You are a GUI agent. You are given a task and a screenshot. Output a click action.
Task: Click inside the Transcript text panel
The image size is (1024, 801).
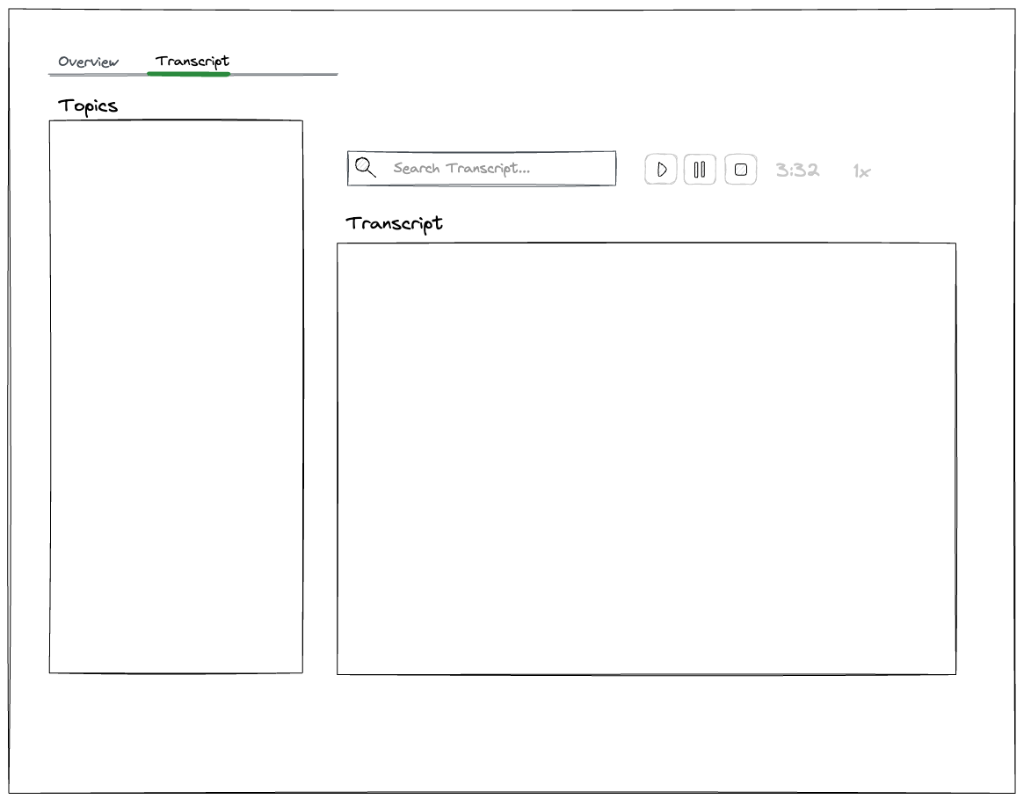647,458
